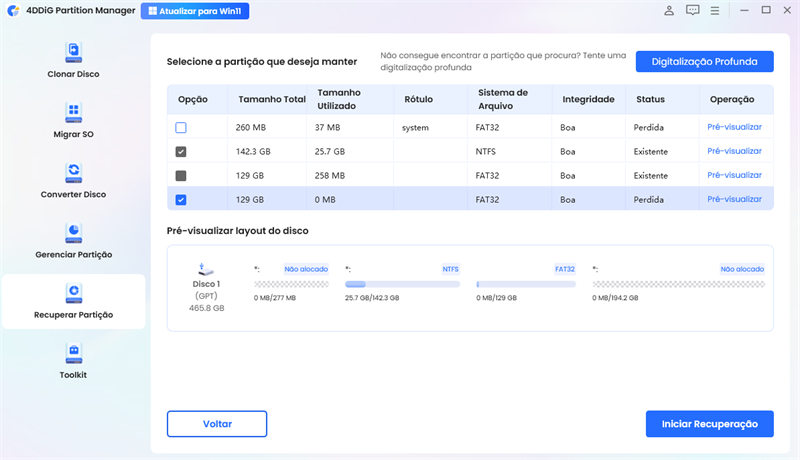The height and width of the screenshot is (460, 800).
Task: Click the 142.3 GB NTFS partition checkbox
Action: (181, 151)
